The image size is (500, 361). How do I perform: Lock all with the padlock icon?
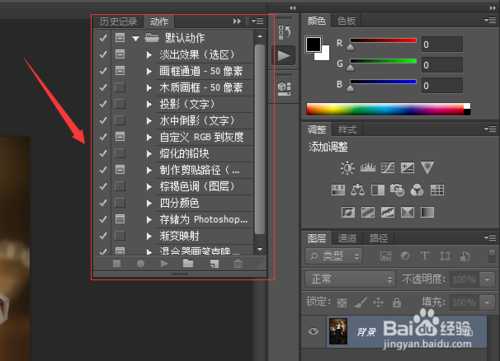pyautogui.click(x=396, y=303)
